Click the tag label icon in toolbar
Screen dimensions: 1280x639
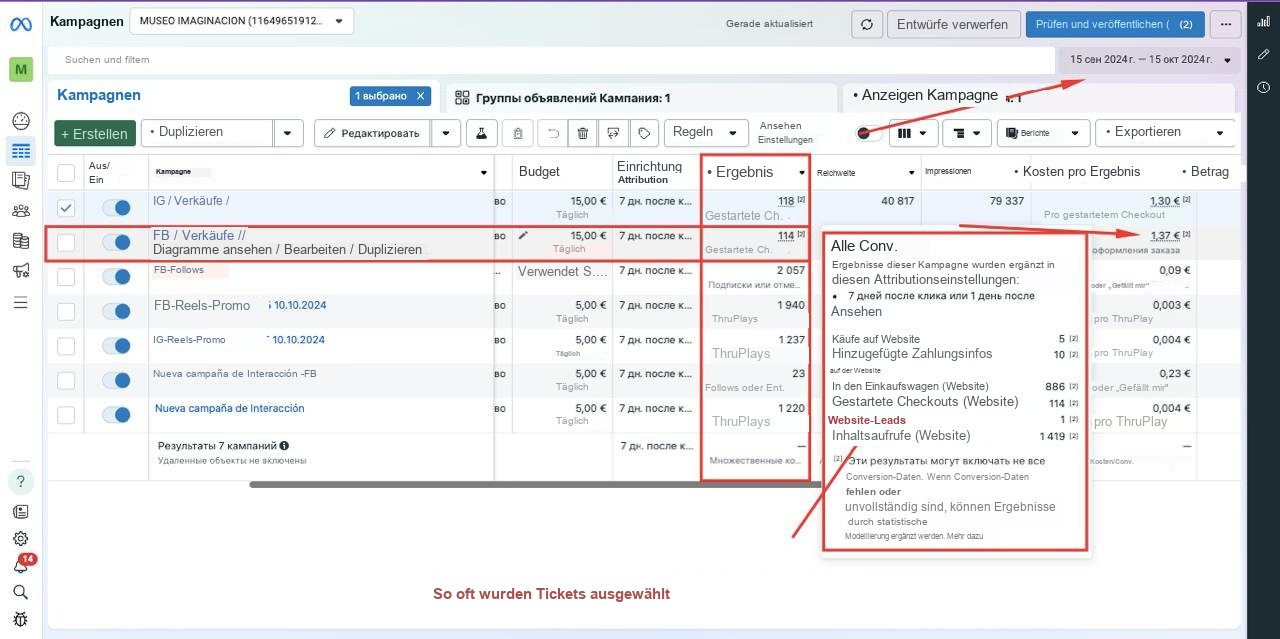[645, 132]
